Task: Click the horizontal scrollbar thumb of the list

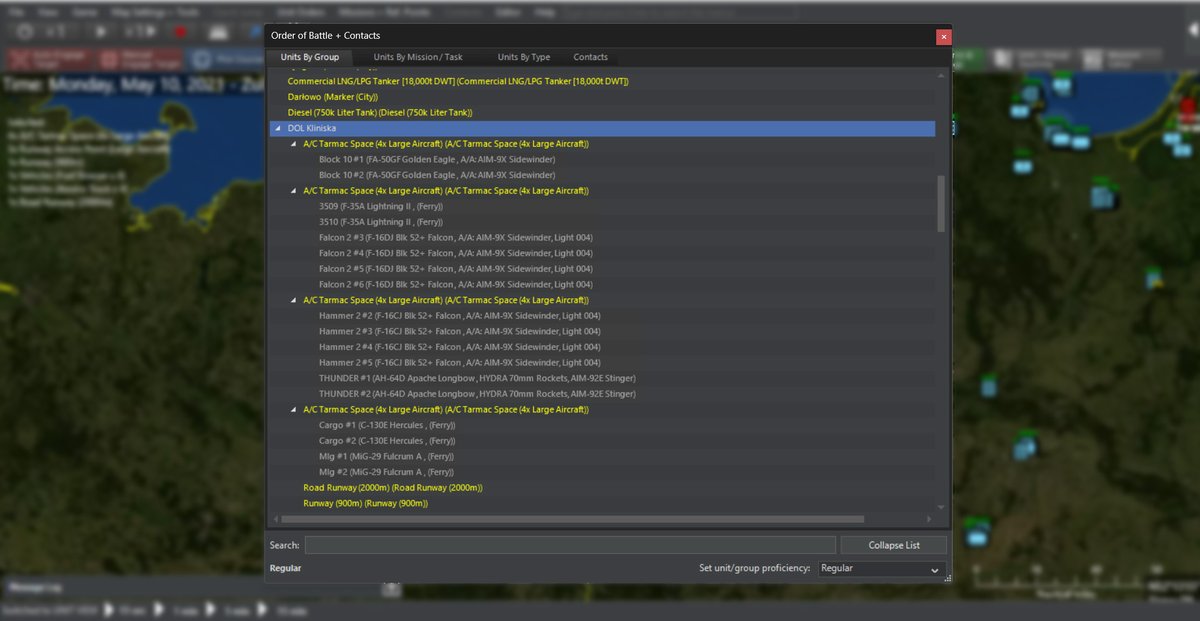Action: click(572, 519)
